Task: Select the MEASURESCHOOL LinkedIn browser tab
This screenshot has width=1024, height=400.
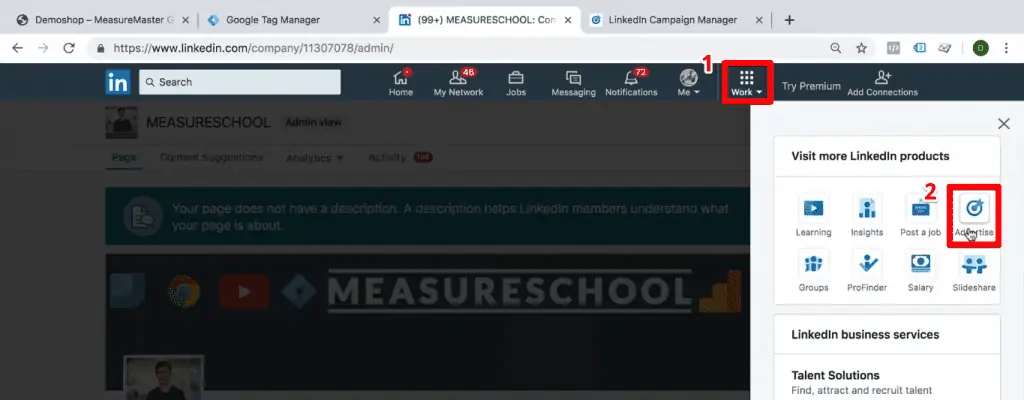Action: coord(484,20)
